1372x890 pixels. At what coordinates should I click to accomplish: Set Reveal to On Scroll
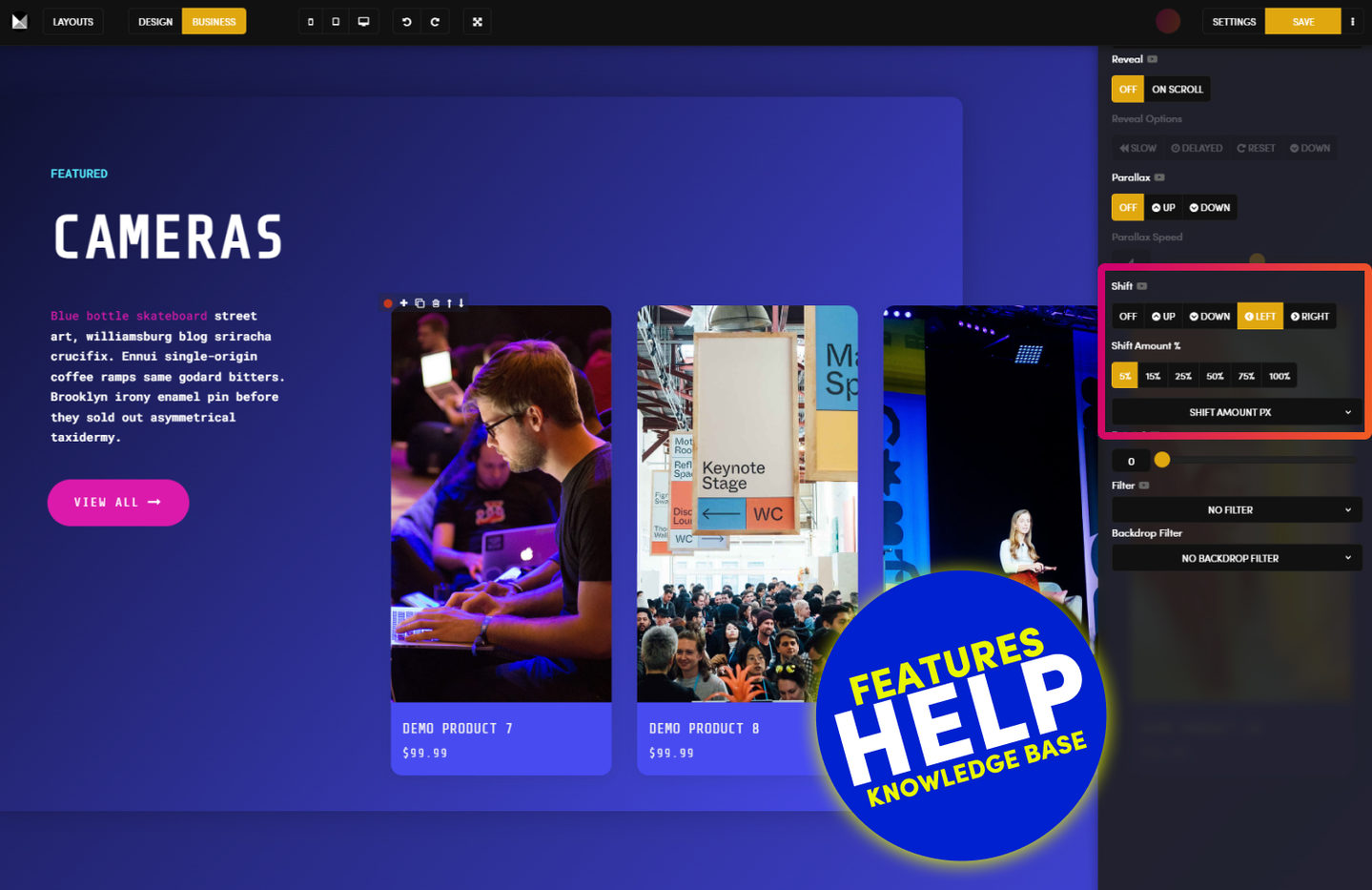coord(1177,90)
